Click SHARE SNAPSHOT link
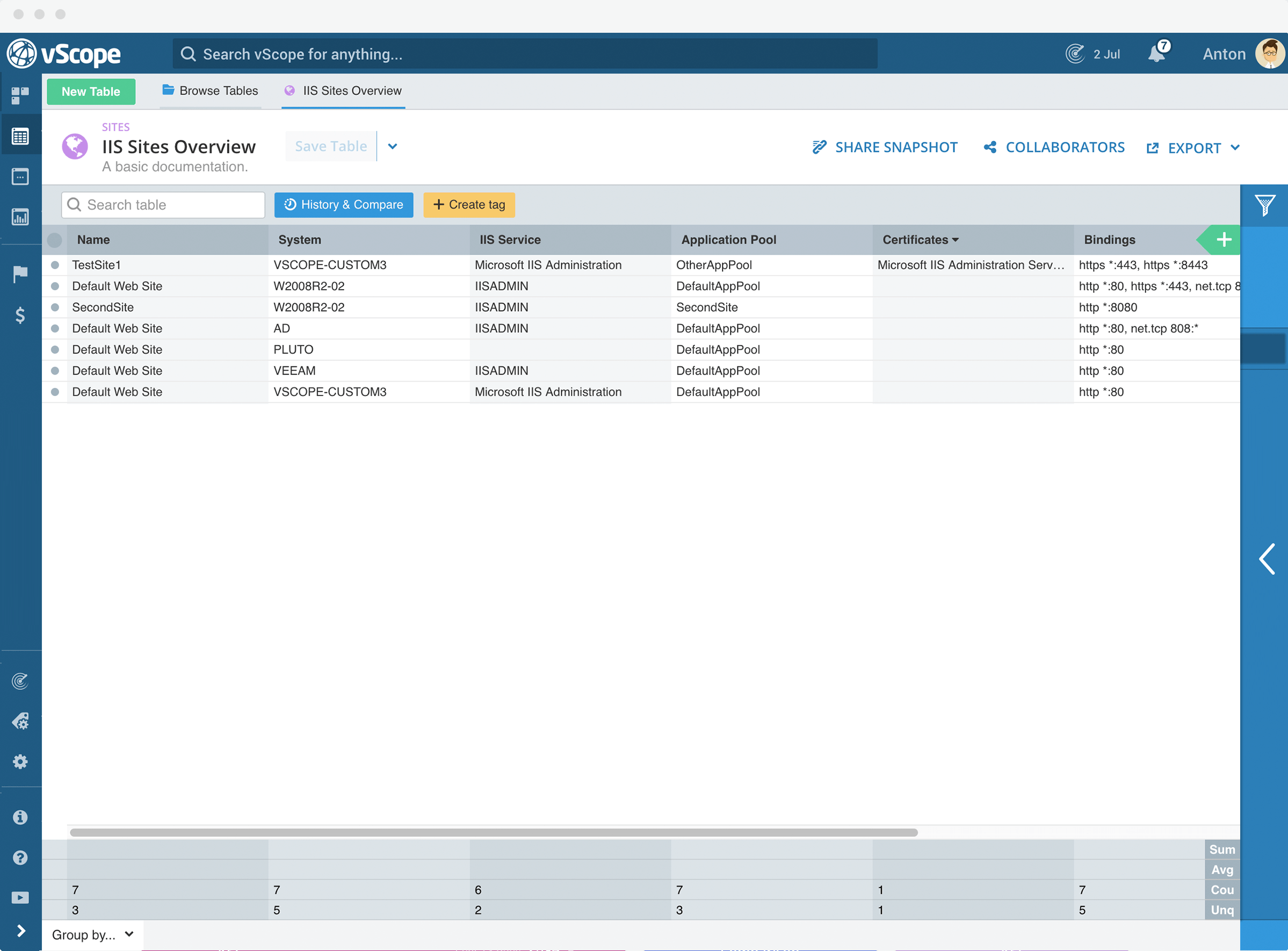 tap(885, 147)
